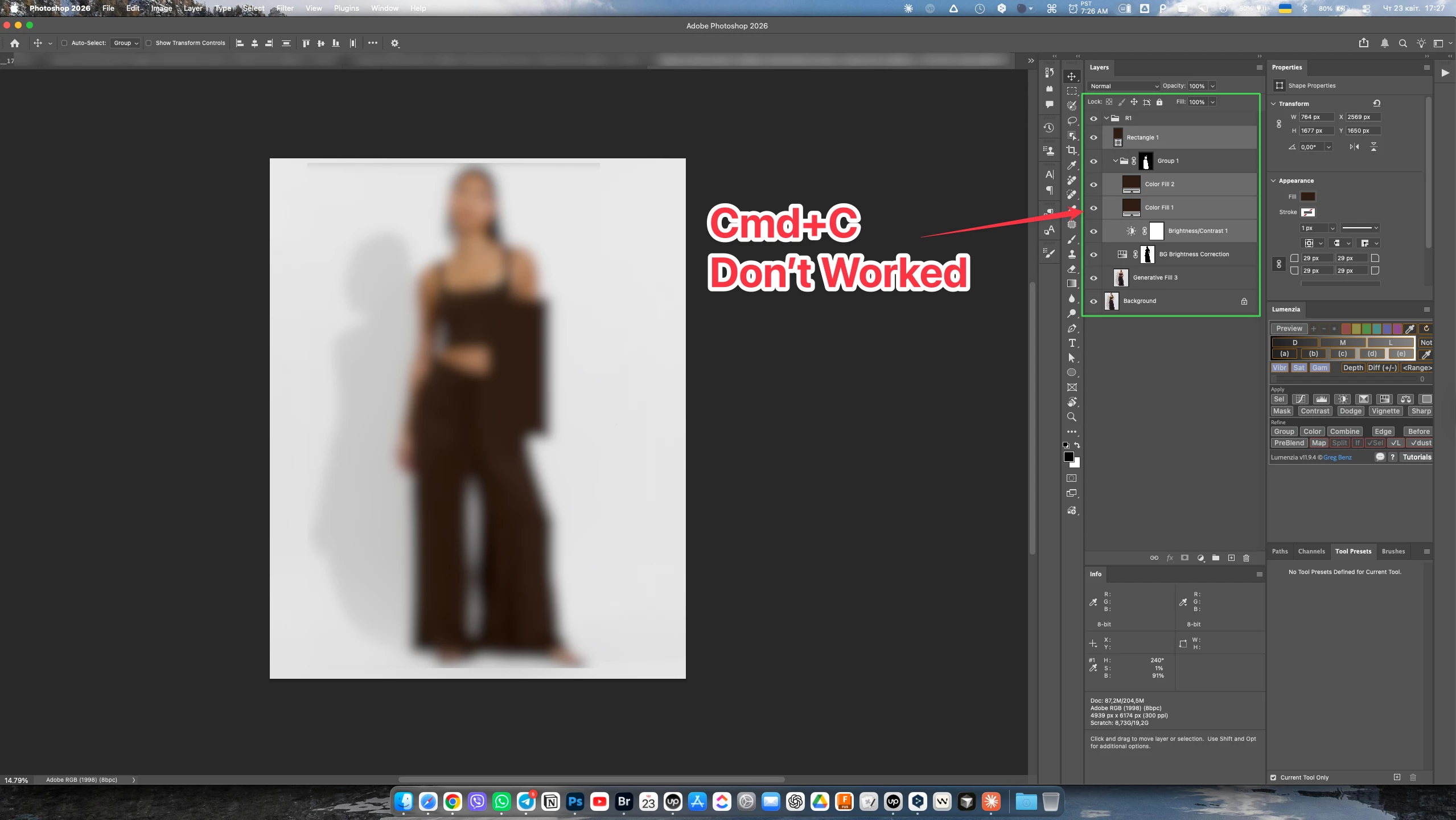Image resolution: width=1456 pixels, height=820 pixels.
Task: Open the History panel icon
Action: [1049, 128]
